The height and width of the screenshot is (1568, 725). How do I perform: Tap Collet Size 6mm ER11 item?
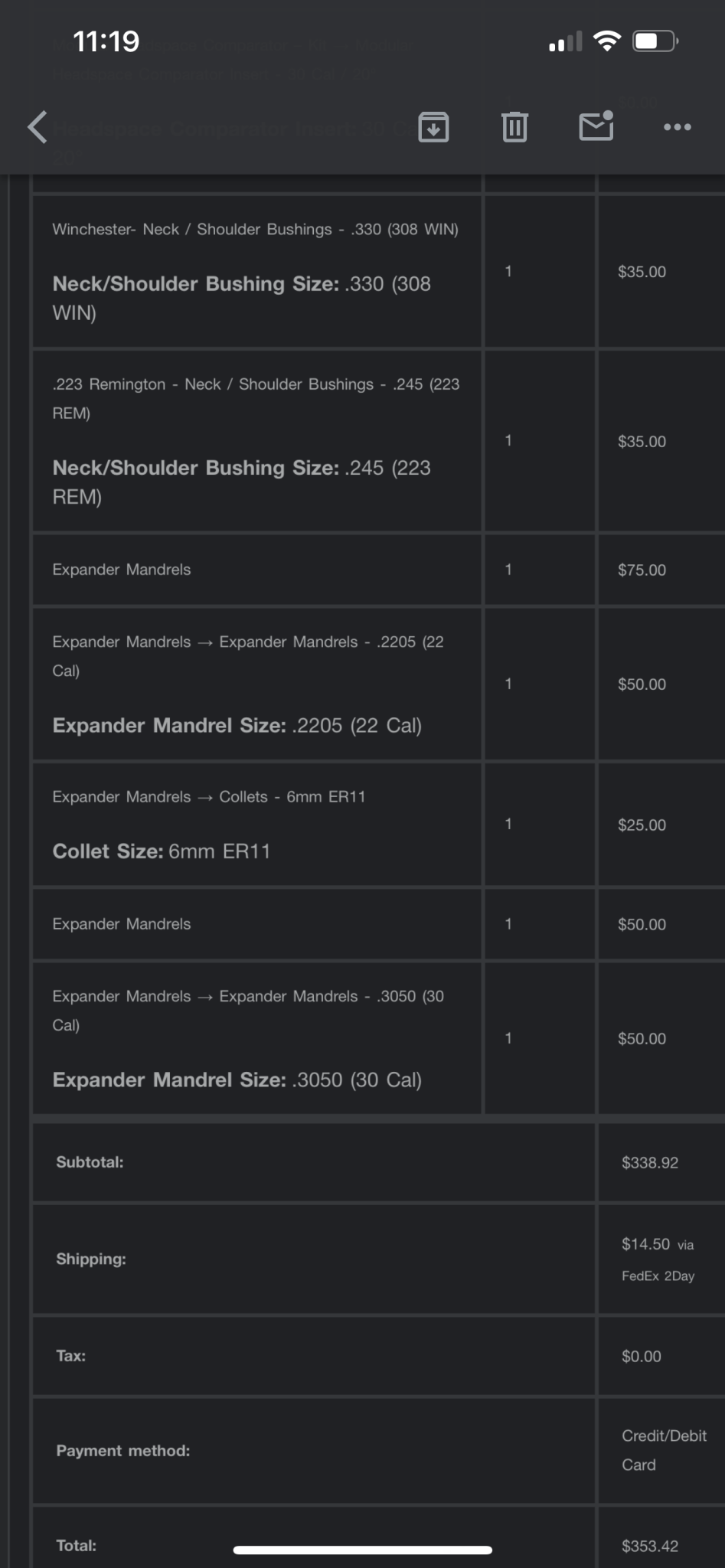point(162,851)
